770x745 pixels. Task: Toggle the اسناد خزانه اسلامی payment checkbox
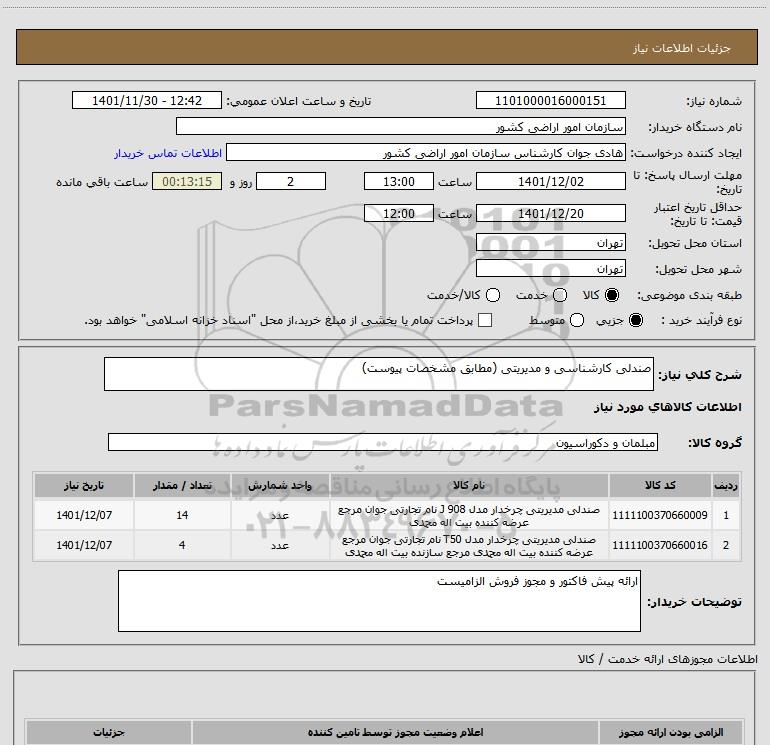coord(485,320)
